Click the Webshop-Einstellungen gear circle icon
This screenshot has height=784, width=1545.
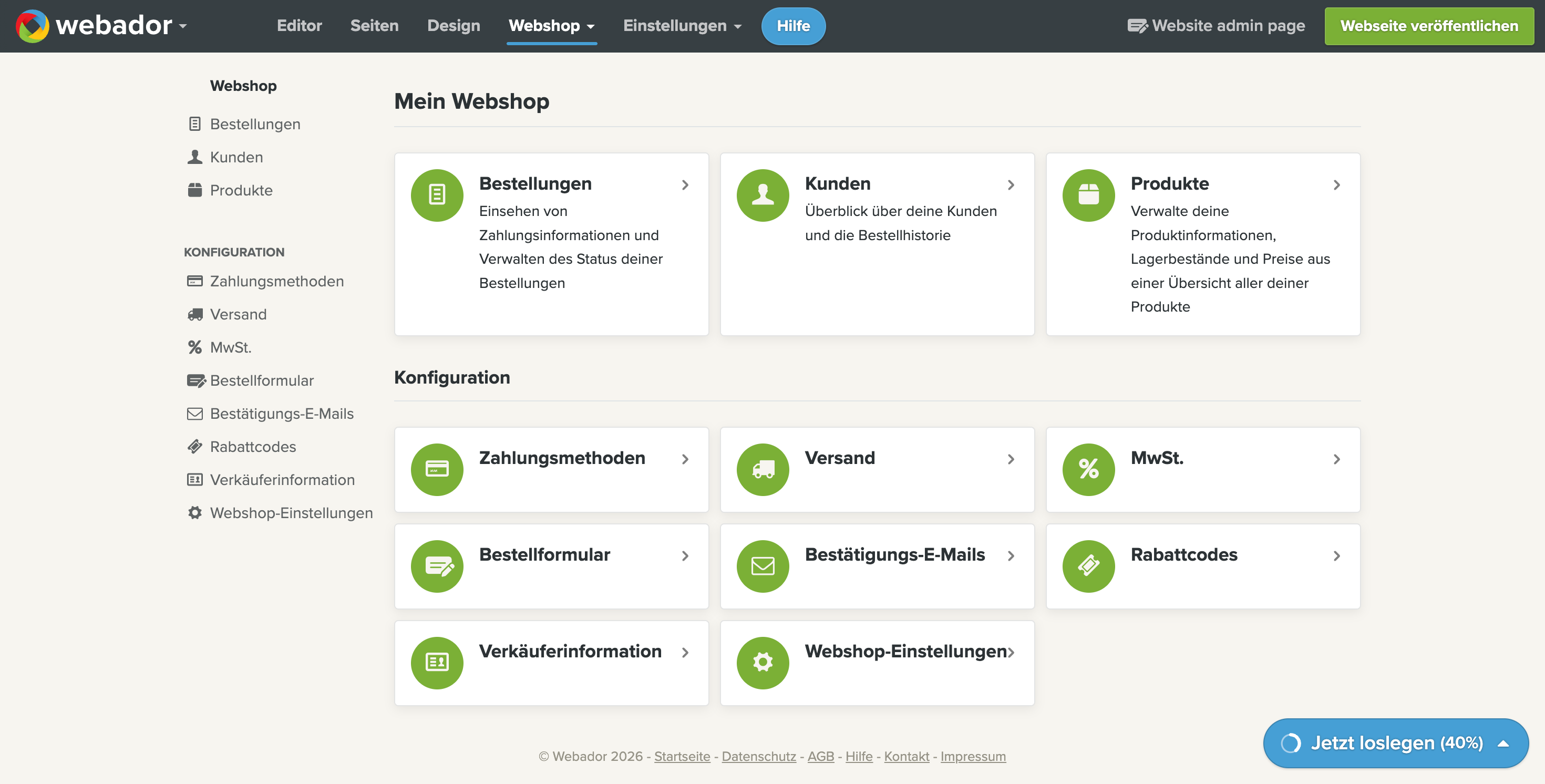(763, 662)
